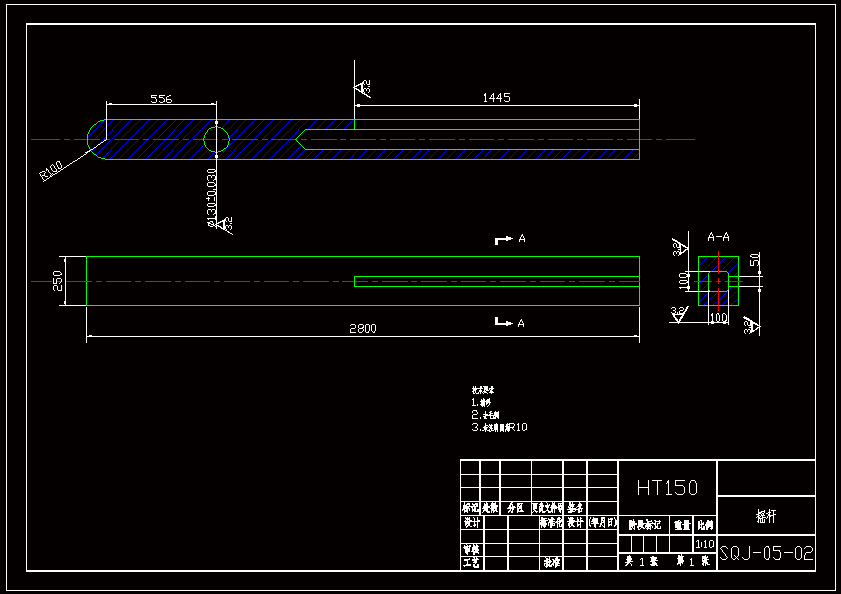The image size is (841, 594).
Task: Click the 分区 column header
Action: click(515, 508)
